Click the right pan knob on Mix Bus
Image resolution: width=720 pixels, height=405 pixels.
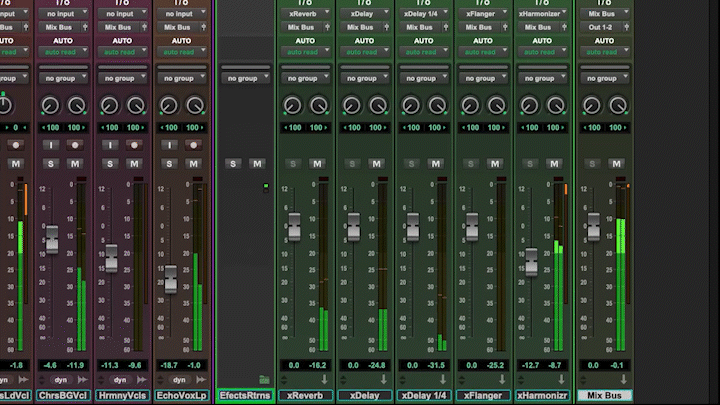click(x=618, y=105)
